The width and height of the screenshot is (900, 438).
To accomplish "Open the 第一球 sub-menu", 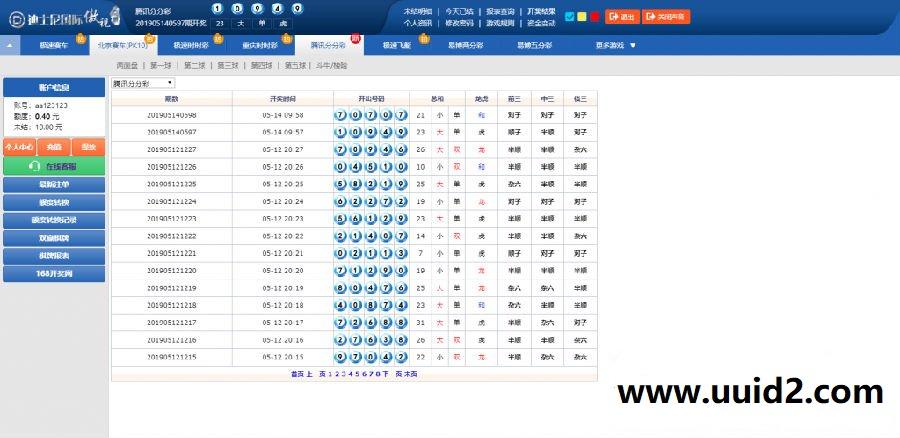I will 160,65.
